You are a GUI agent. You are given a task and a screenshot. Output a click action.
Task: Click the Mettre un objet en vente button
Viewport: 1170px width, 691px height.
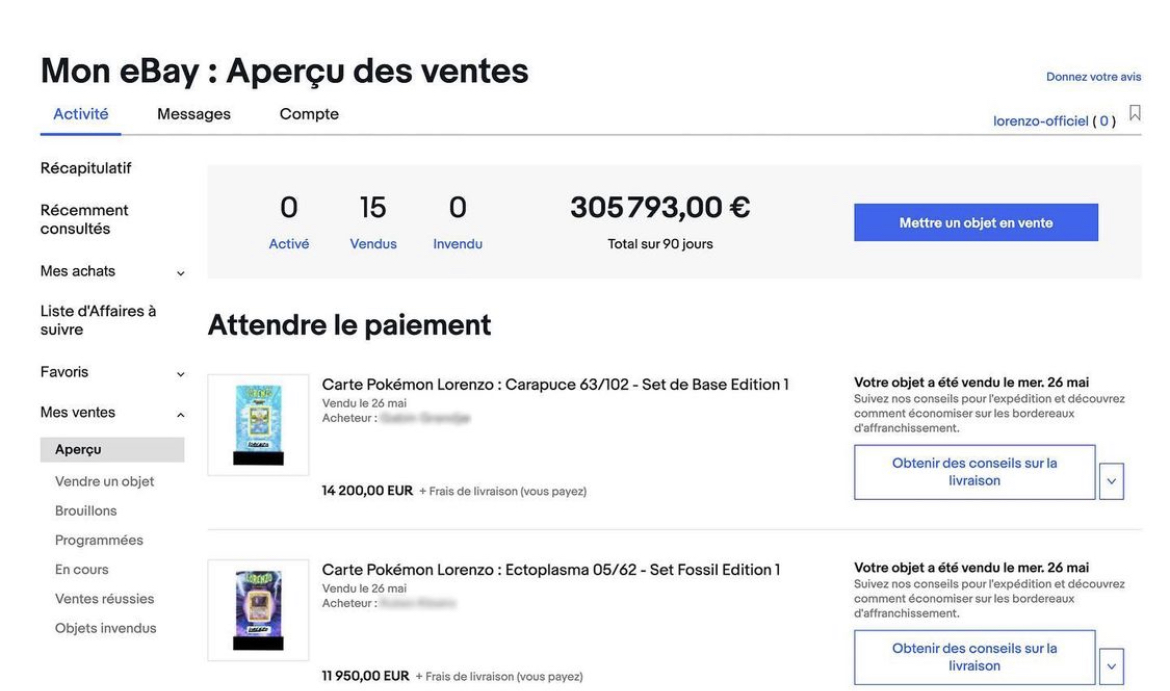coord(976,222)
